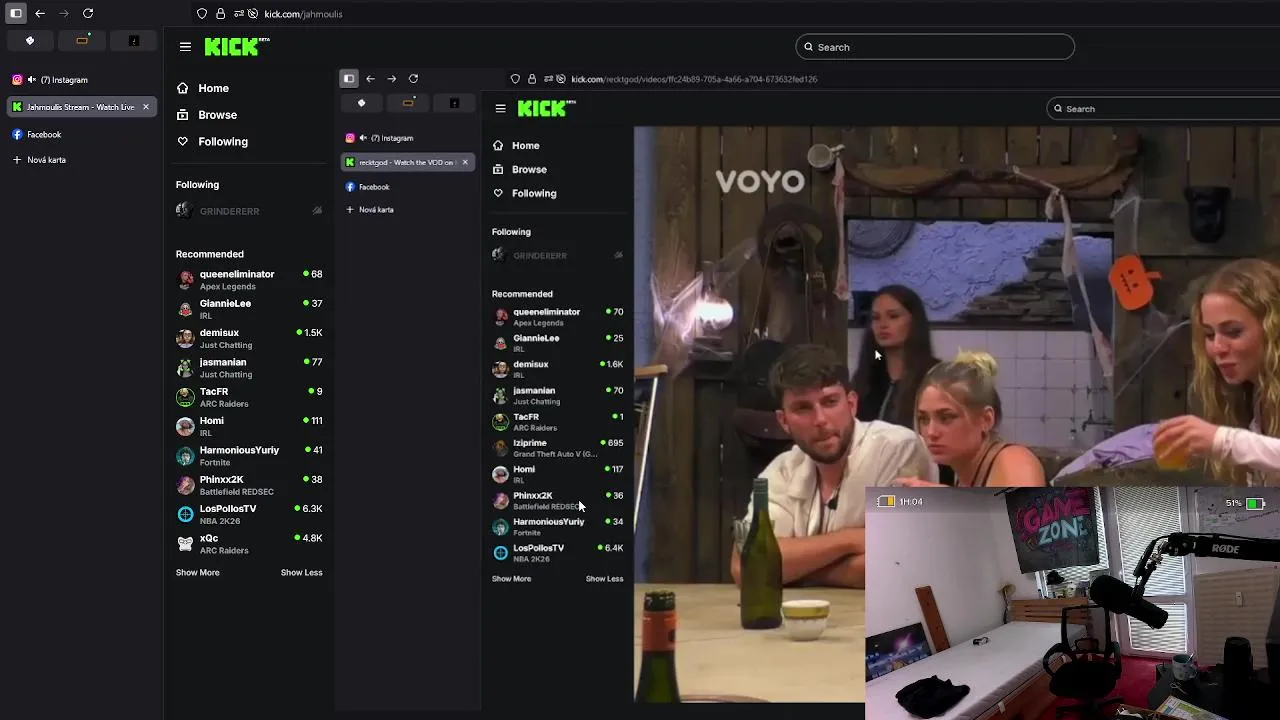Viewport: 1280px width, 720px height.
Task: Open jasmanian channel in outer Recommended list
Action: point(249,368)
